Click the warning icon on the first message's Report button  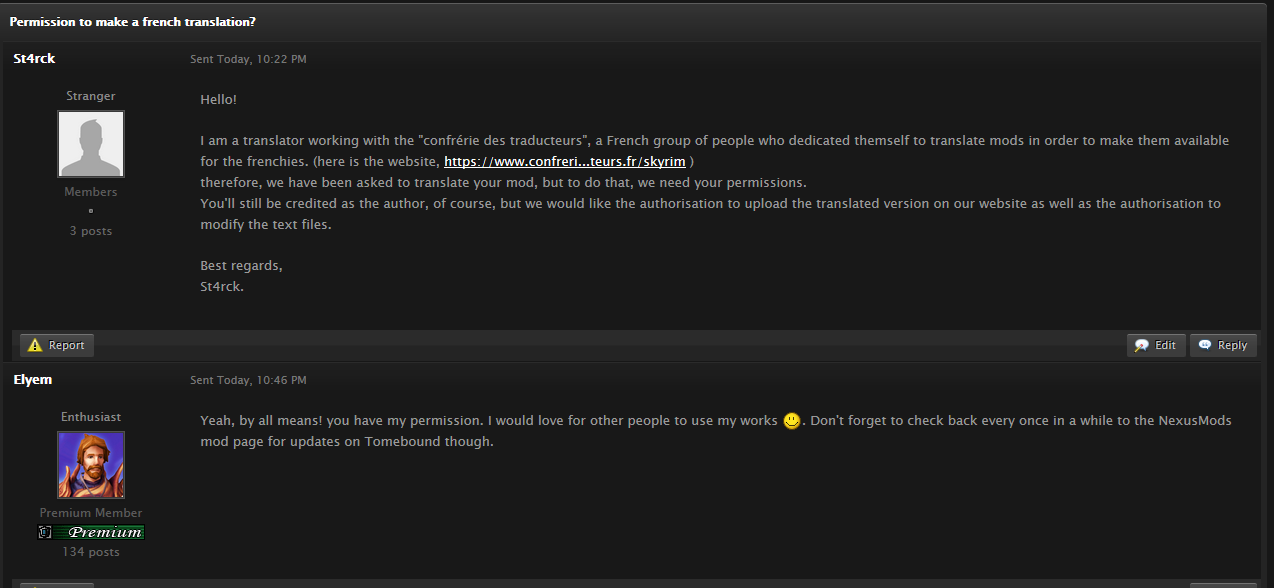tap(35, 345)
